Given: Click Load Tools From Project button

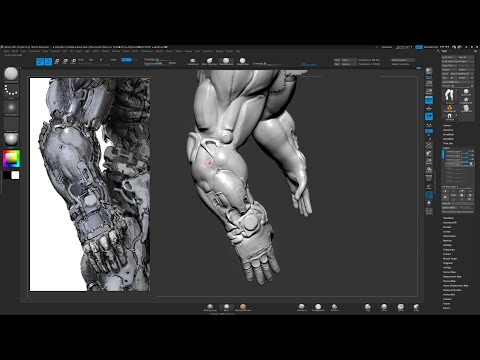Looking at the screenshot, I should (458, 61).
